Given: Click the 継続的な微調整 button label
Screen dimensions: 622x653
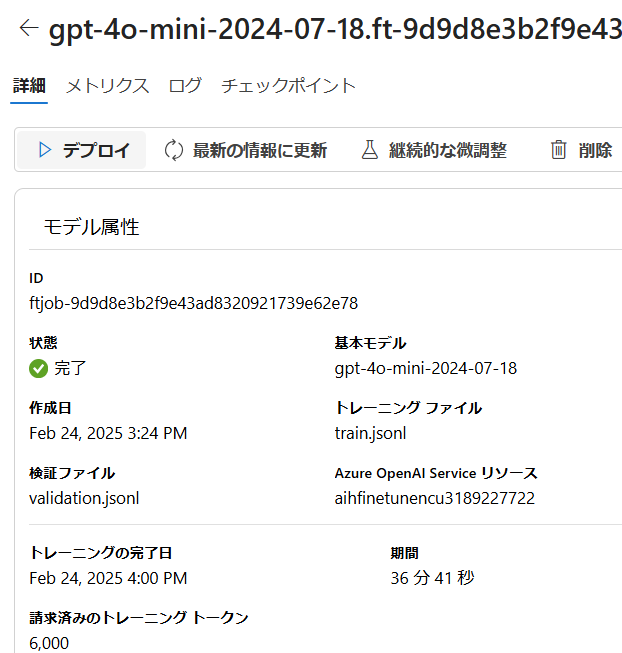Looking at the screenshot, I should [x=448, y=150].
